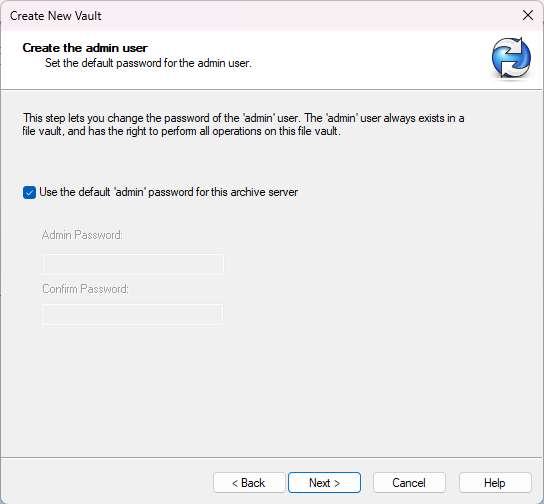The image size is (544, 504).
Task: Click the 'Admin Password:' label
Action: 82,235
